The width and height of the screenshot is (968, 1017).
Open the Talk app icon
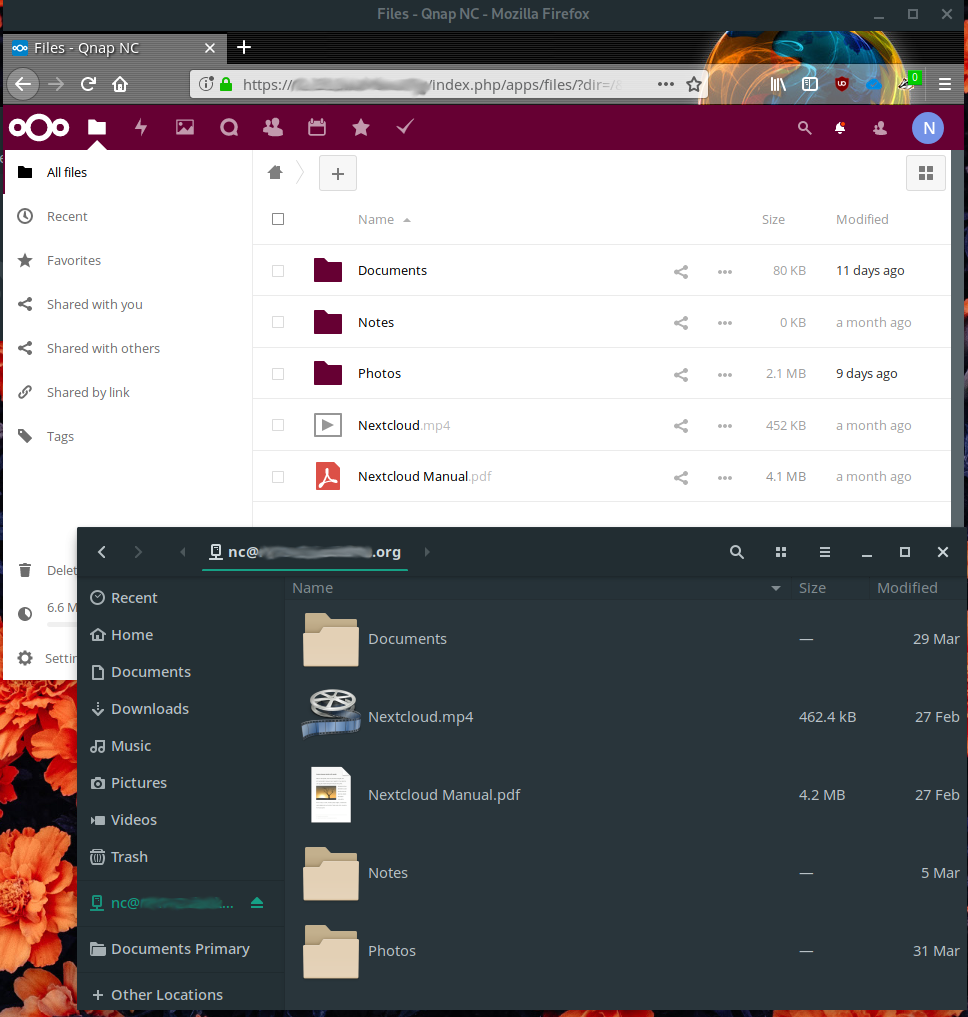click(229, 127)
